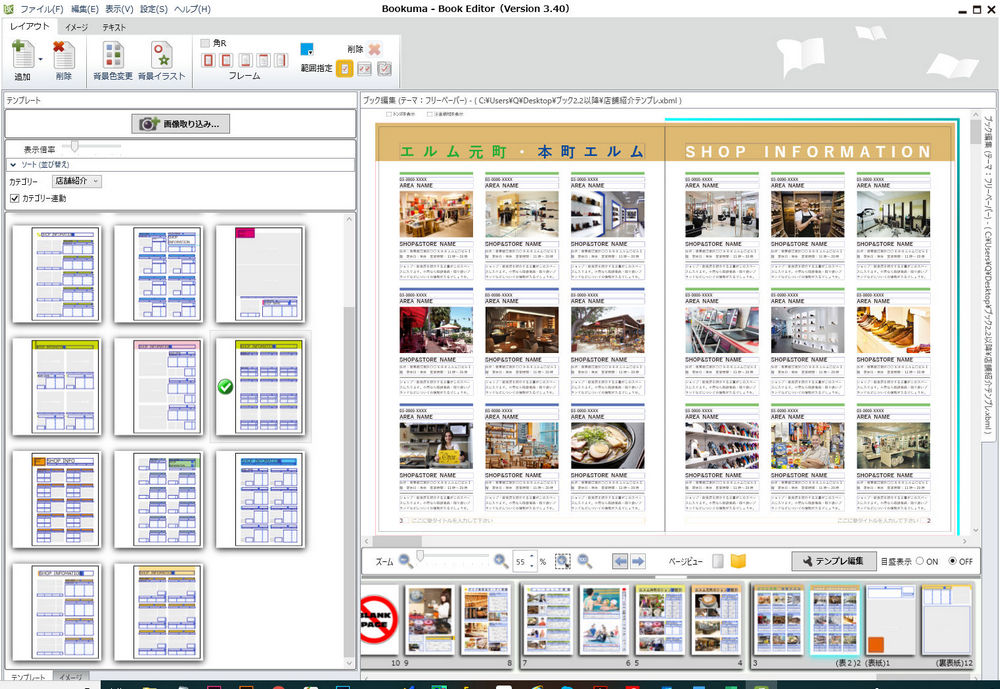Open the カテゴリー dropdown showing 店舗紹介

click(76, 181)
